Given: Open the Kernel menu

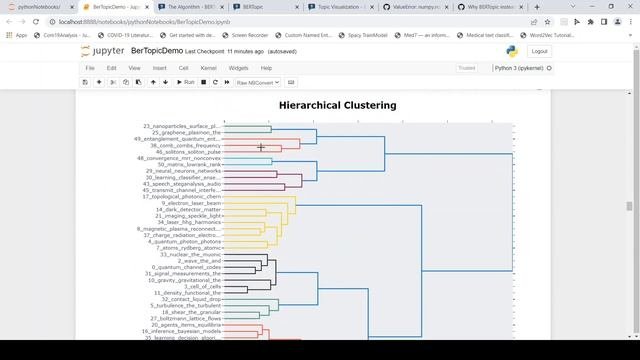Looking at the screenshot, I should (208, 68).
